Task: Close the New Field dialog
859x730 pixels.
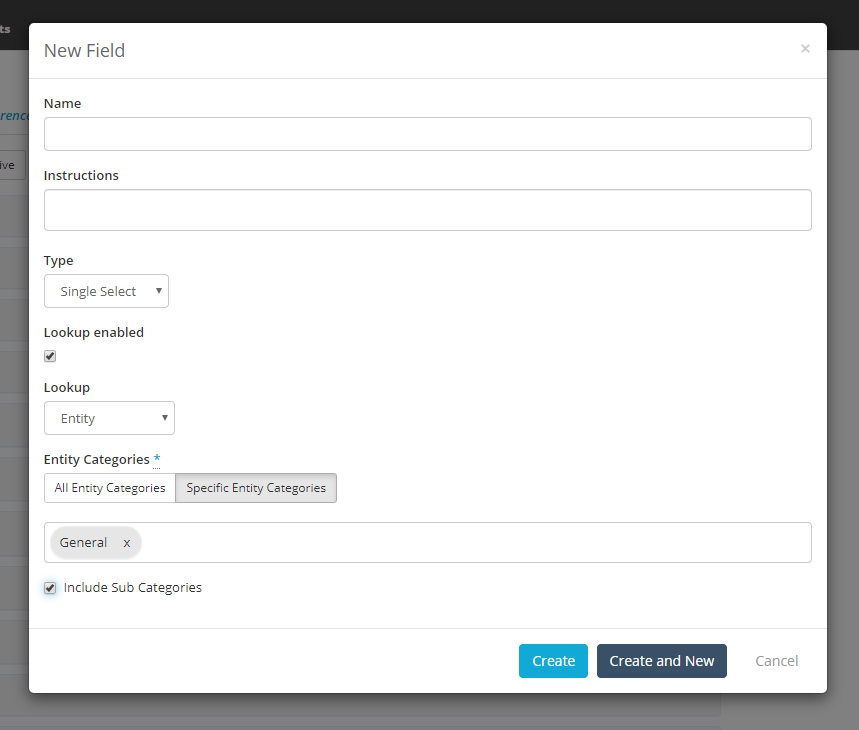Action: tap(805, 48)
